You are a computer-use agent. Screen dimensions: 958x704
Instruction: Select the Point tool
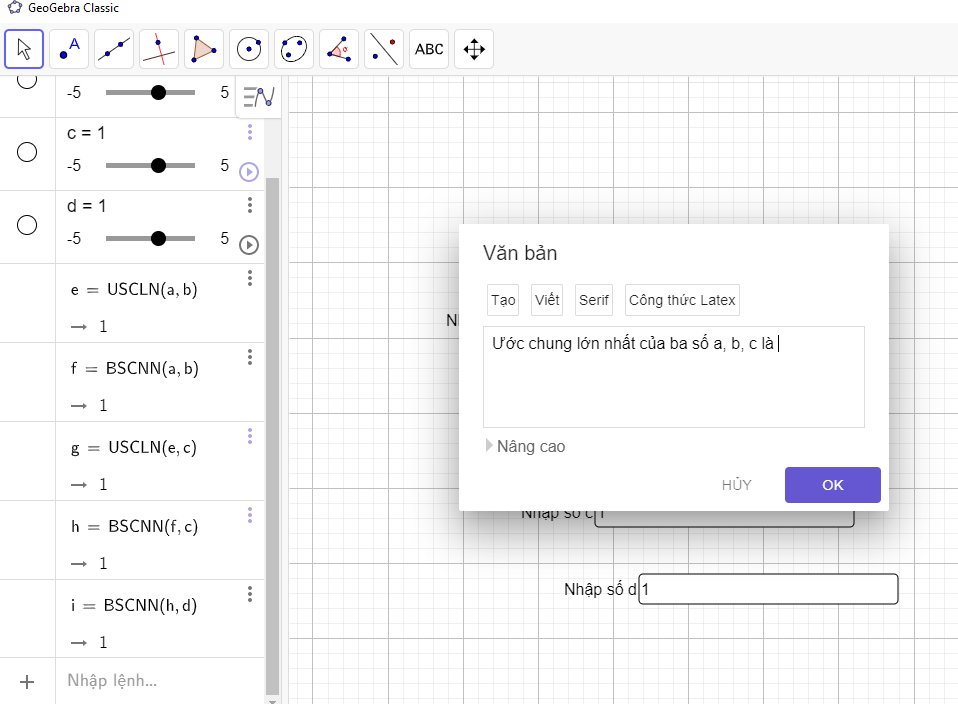pos(69,49)
